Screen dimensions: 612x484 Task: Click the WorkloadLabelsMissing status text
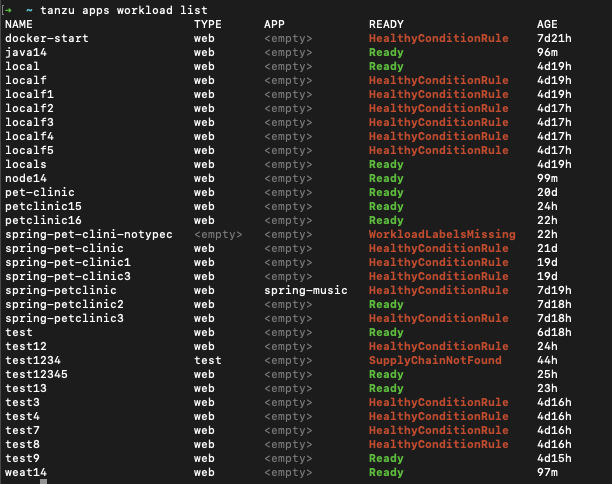point(442,234)
